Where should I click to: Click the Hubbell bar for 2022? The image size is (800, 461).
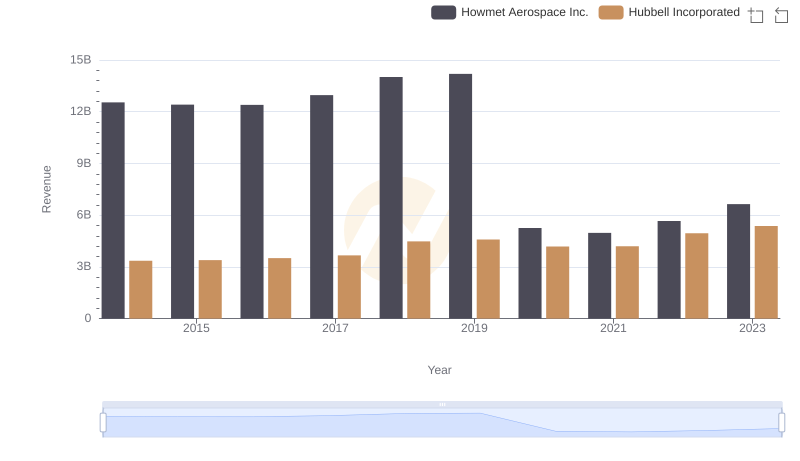click(x=696, y=276)
